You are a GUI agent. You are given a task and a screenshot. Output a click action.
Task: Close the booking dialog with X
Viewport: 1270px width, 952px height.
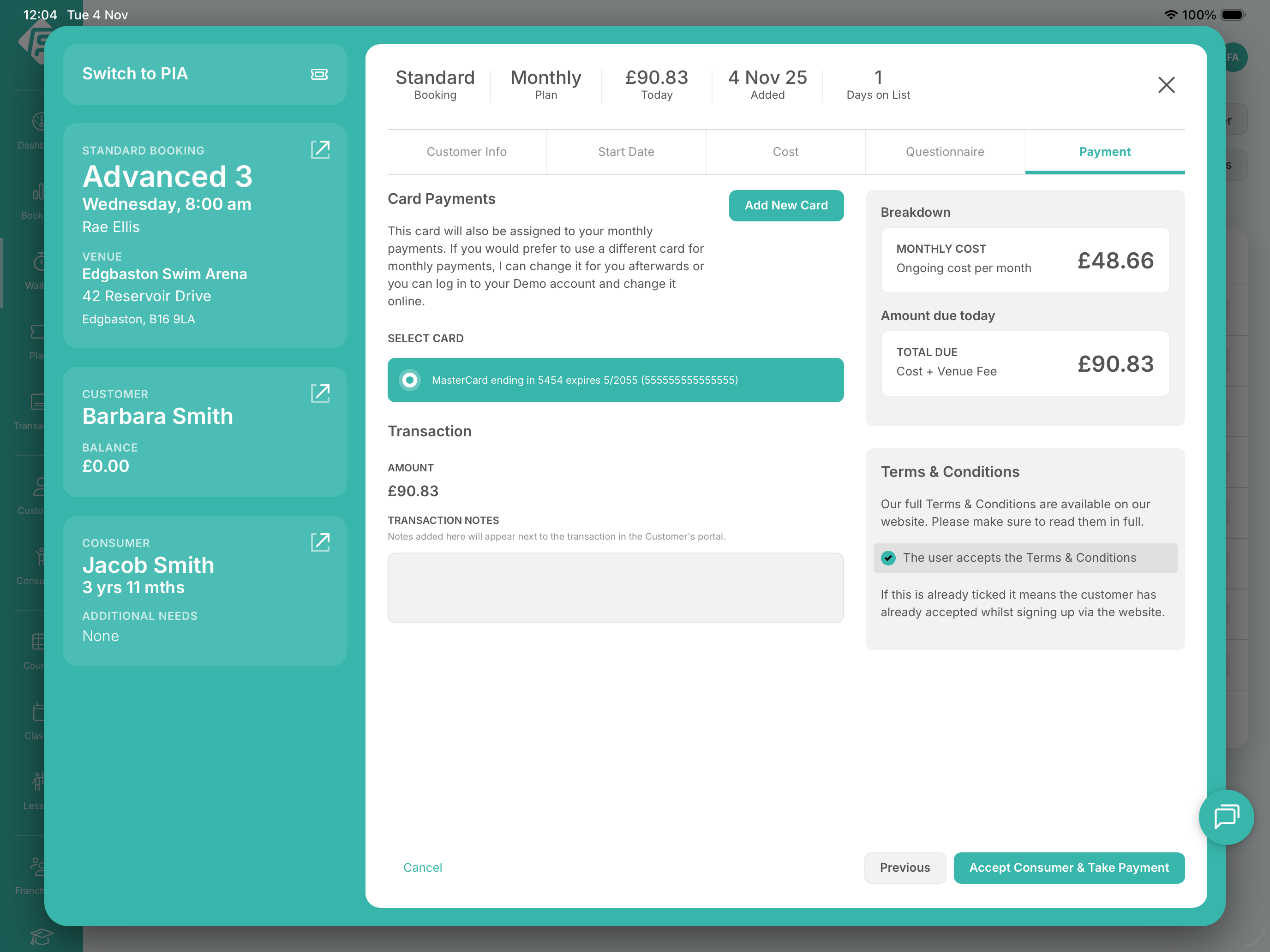click(x=1166, y=85)
